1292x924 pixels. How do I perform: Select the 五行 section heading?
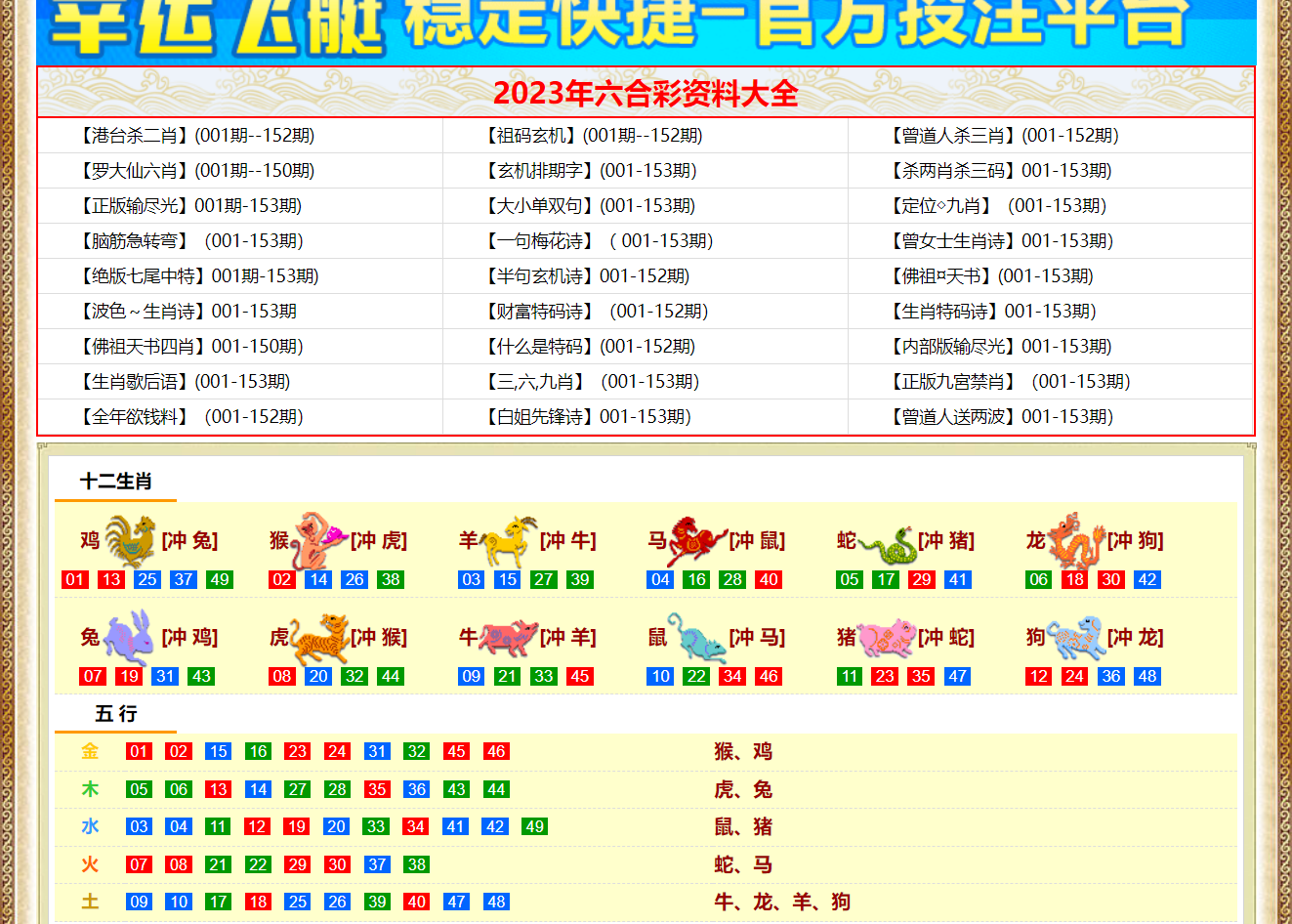(116, 714)
